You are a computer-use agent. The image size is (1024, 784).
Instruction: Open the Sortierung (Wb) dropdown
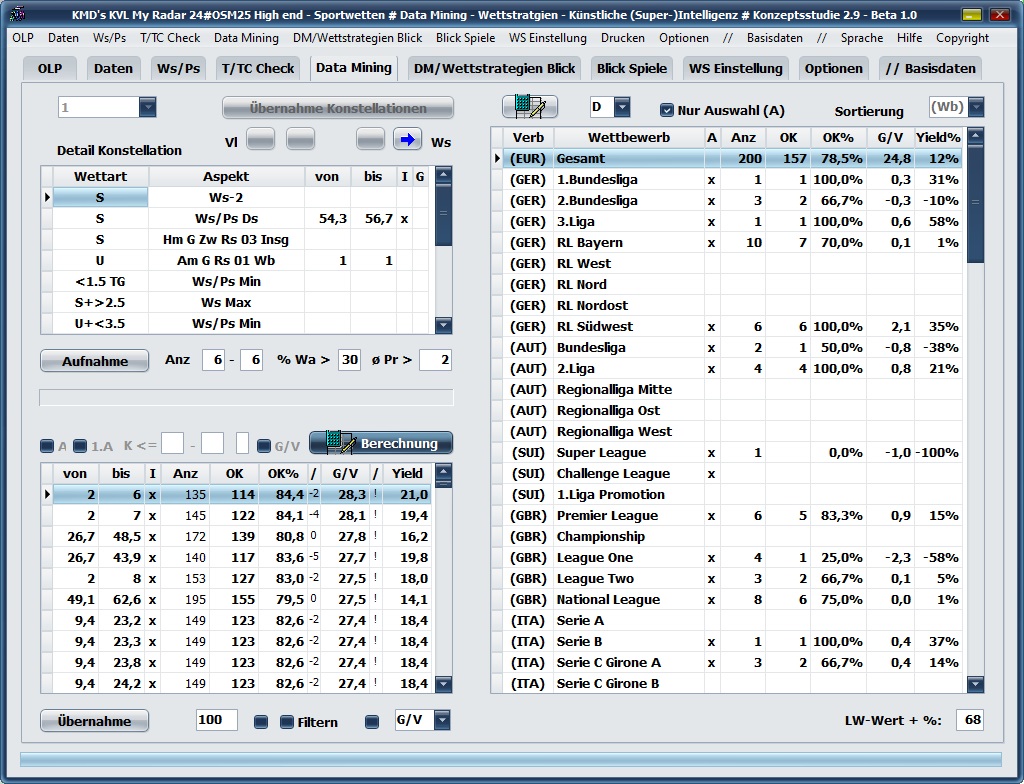[976, 107]
